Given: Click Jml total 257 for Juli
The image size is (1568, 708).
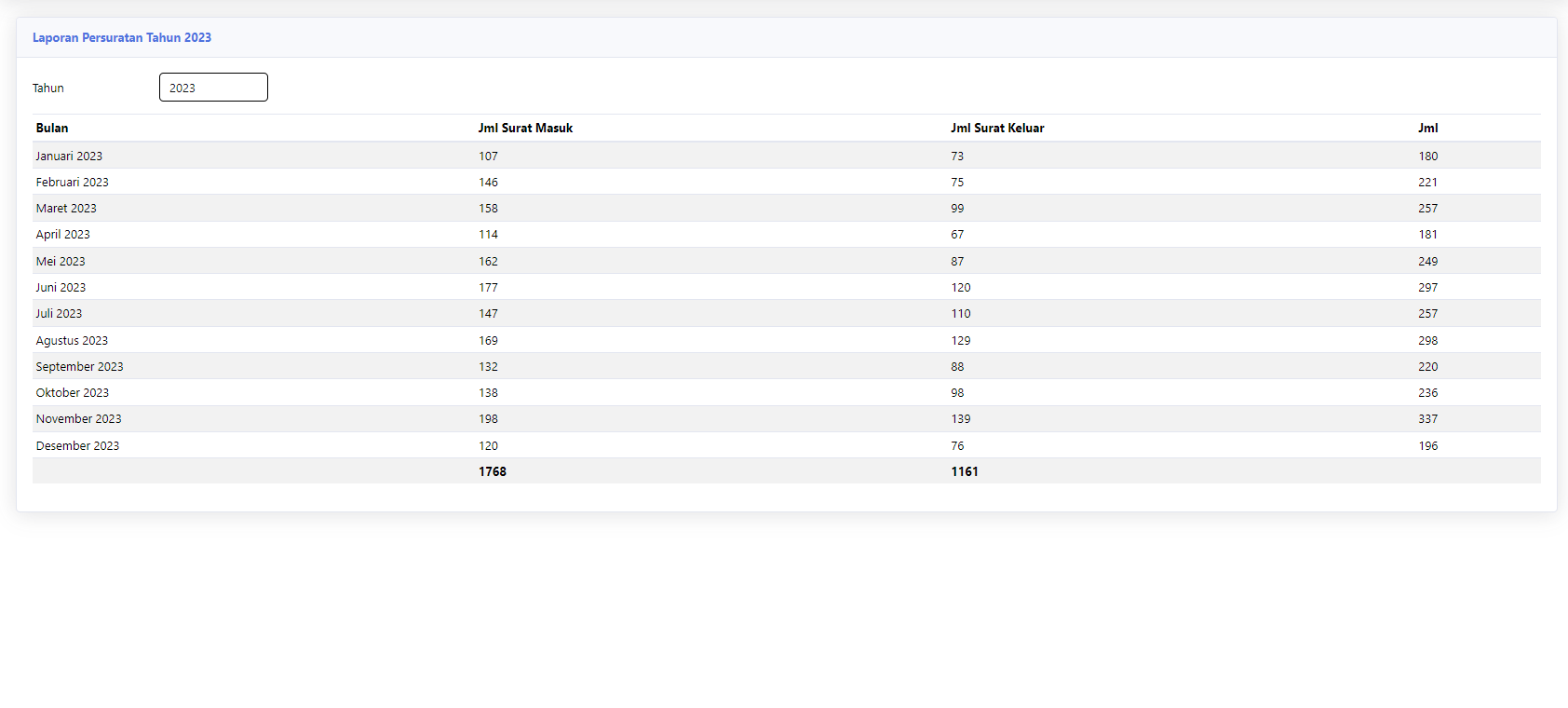Looking at the screenshot, I should click(1428, 314).
